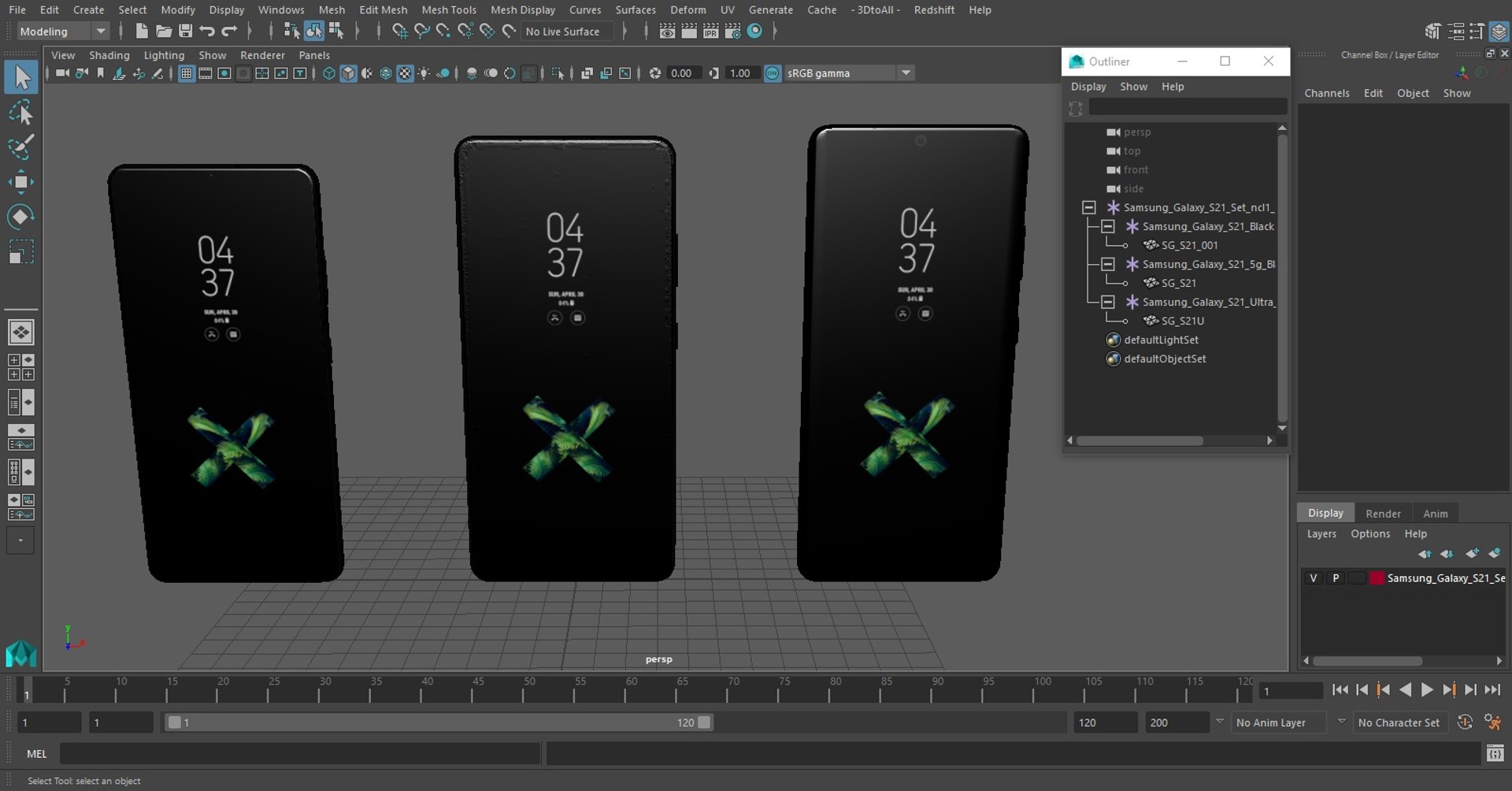
Task: Click the Render current frame icon
Action: tap(689, 31)
